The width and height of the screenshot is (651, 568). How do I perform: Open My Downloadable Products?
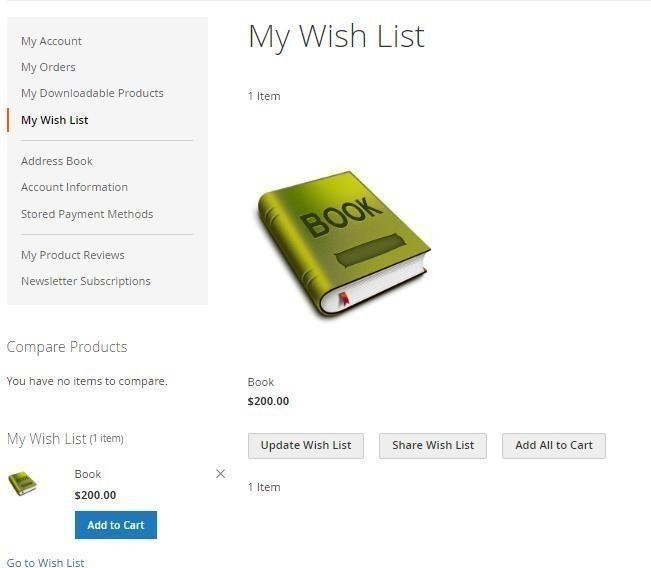pyautogui.click(x=92, y=93)
